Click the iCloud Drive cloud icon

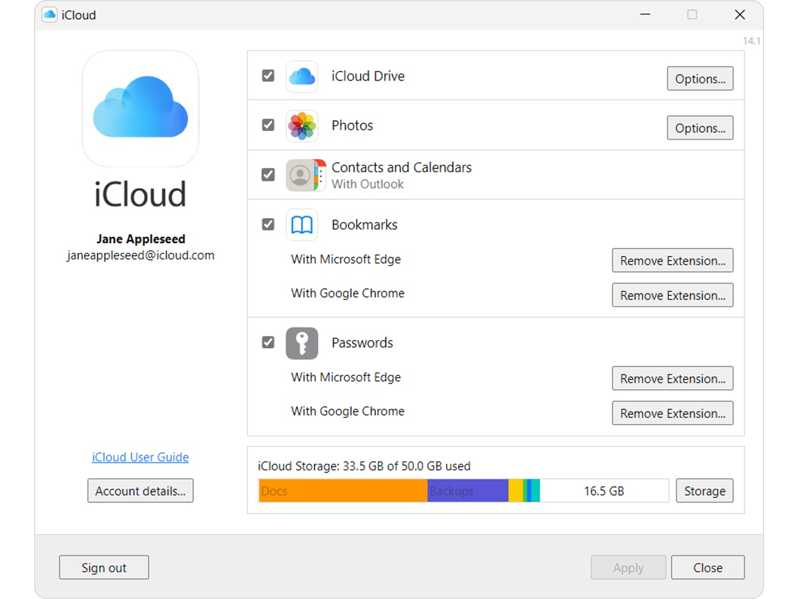click(302, 77)
